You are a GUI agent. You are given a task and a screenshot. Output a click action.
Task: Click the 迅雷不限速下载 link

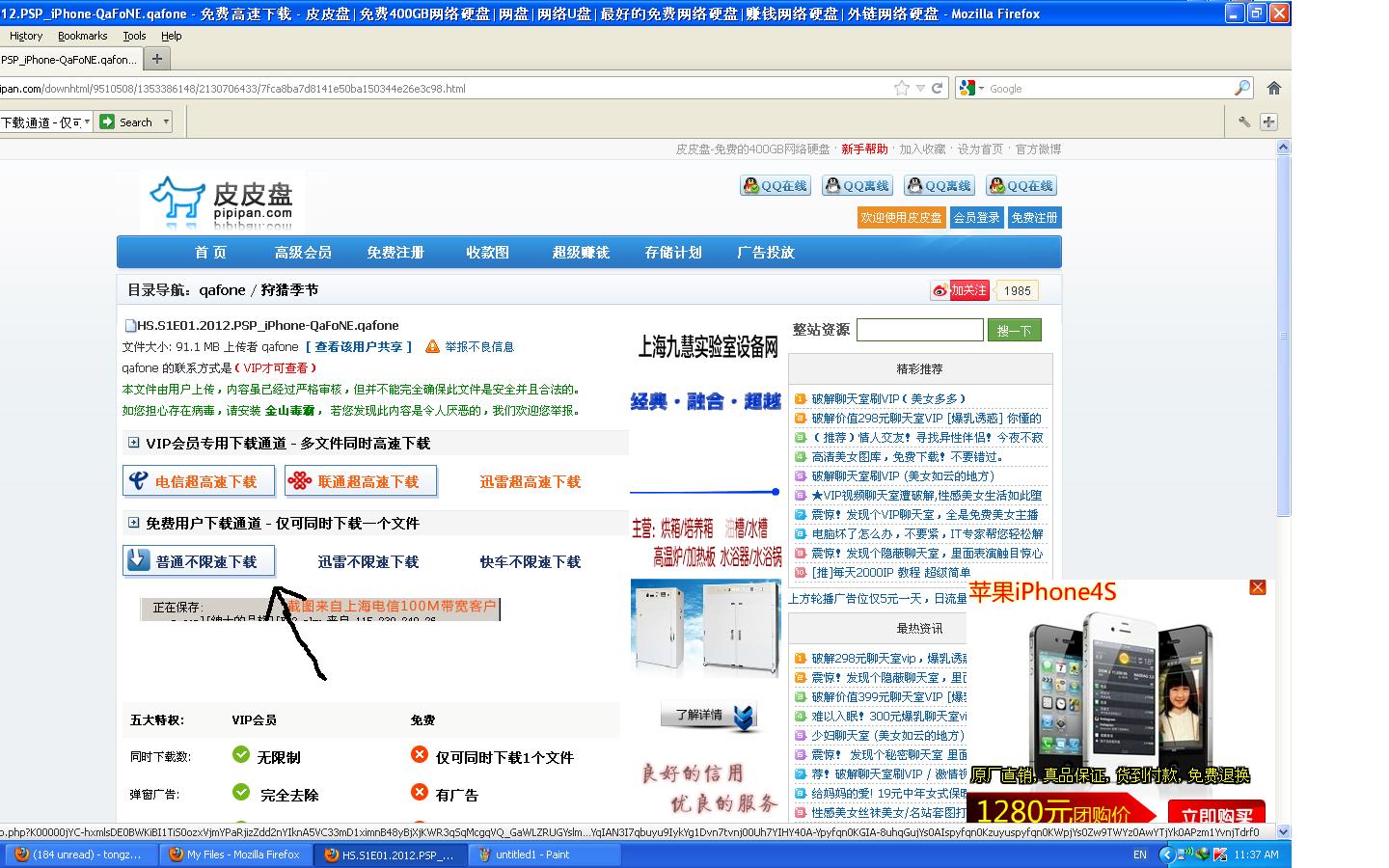(368, 562)
